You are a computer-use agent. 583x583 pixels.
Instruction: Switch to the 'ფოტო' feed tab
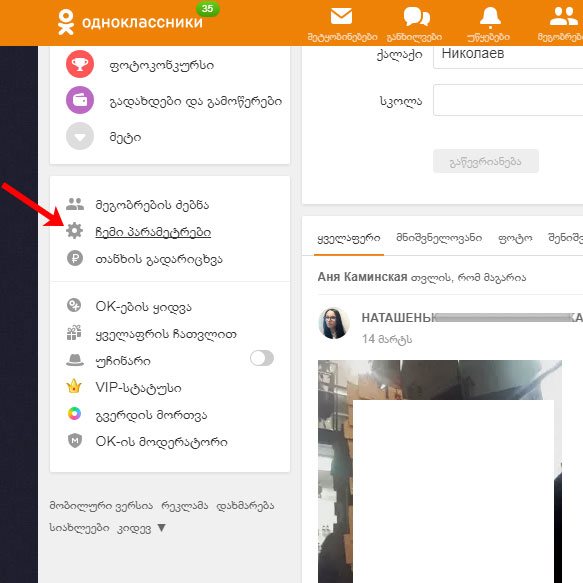pos(515,238)
